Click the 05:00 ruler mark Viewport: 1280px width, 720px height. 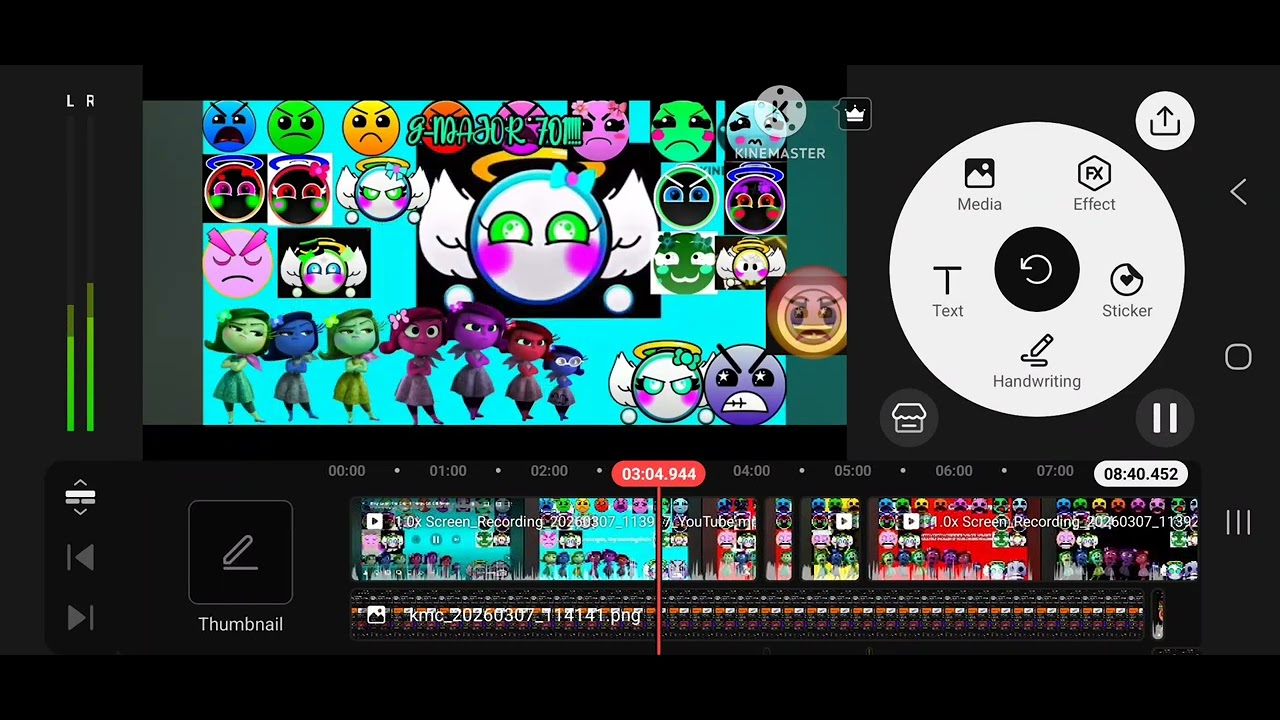click(x=853, y=471)
